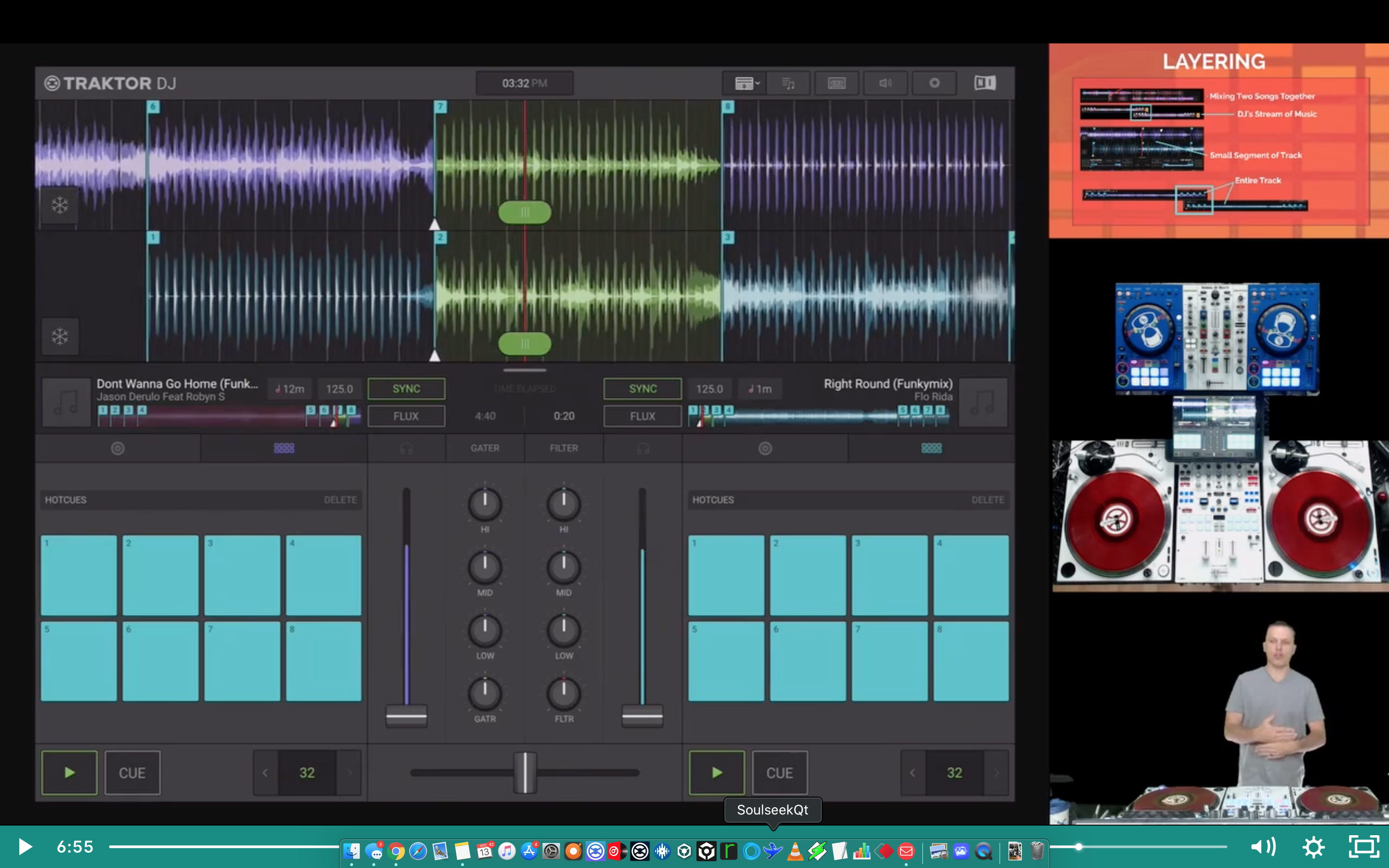Click the GATR effect knob

(x=485, y=693)
